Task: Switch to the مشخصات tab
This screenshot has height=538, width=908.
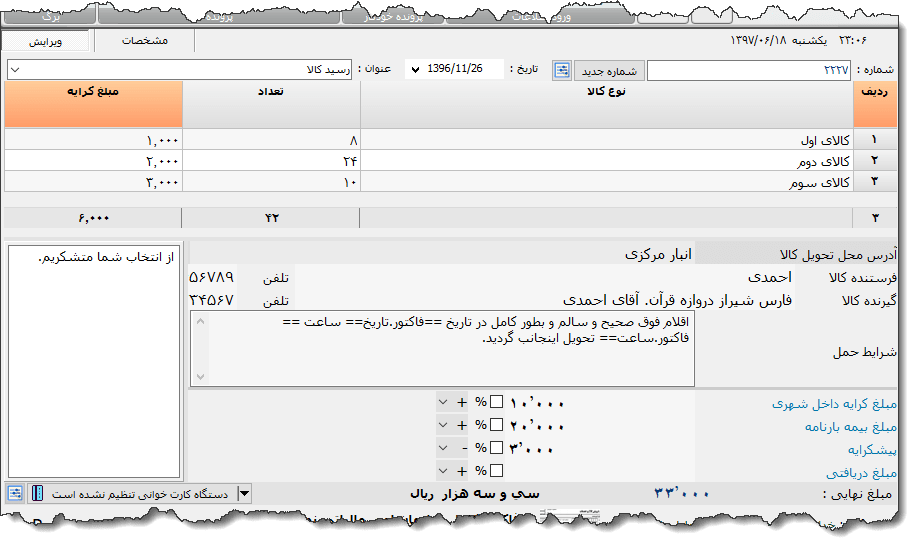Action: (x=144, y=41)
